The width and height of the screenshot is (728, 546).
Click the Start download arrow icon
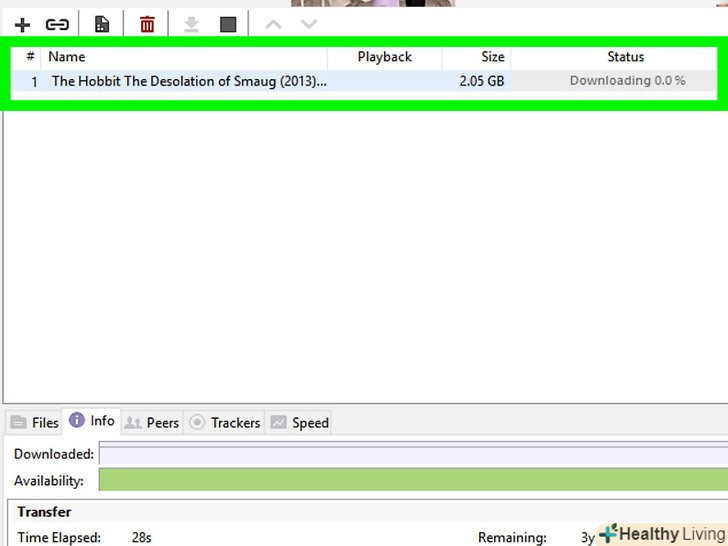click(191, 24)
